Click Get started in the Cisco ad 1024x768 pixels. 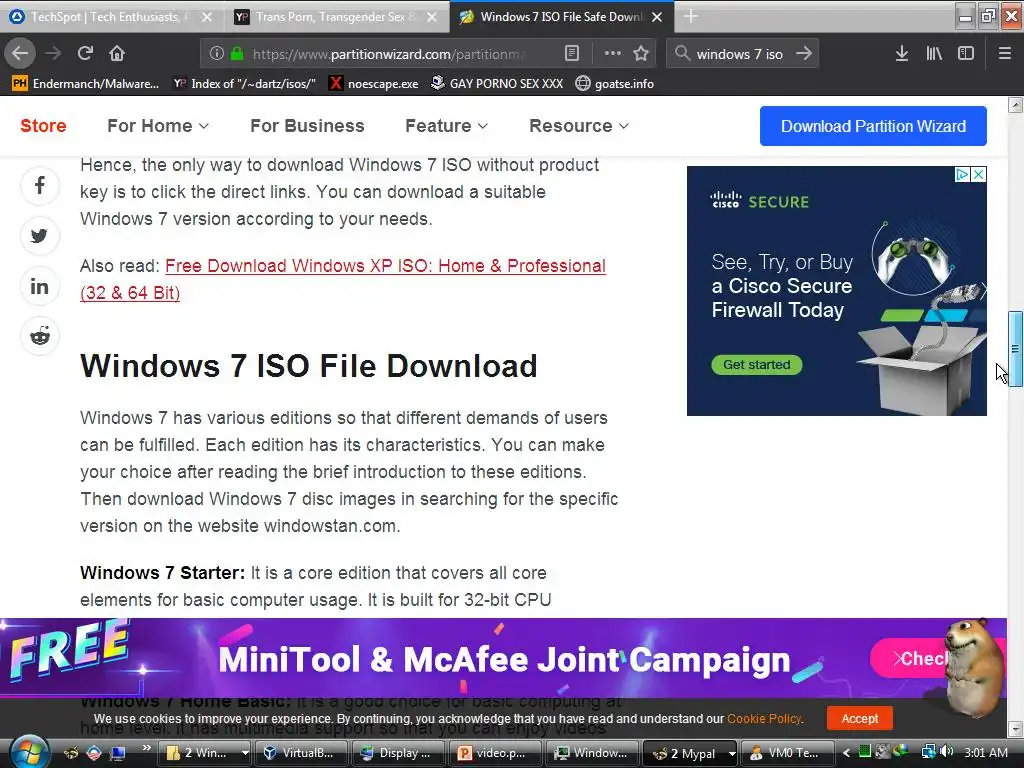[757, 364]
